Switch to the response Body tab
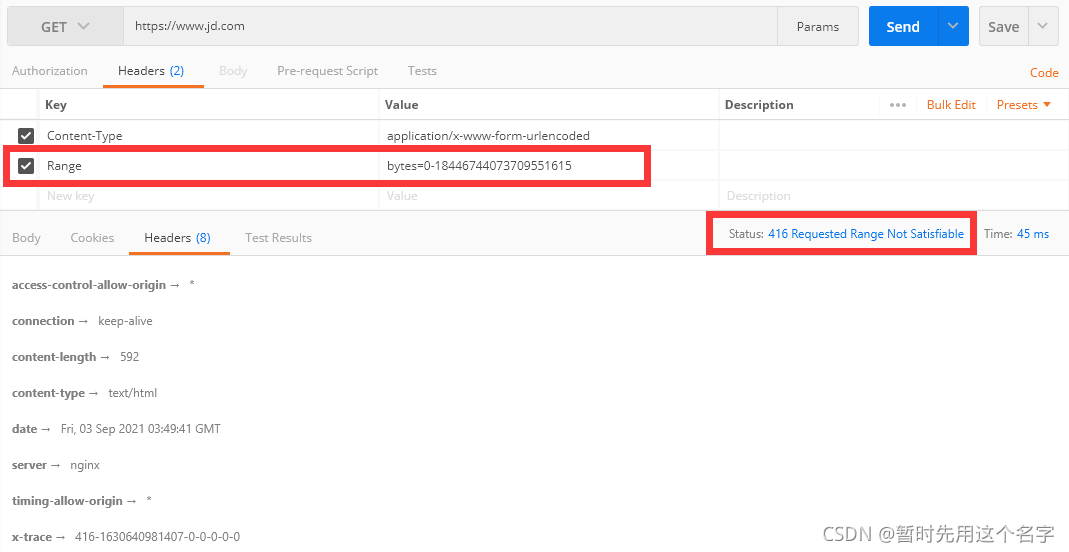This screenshot has height=552, width=1069. [26, 238]
